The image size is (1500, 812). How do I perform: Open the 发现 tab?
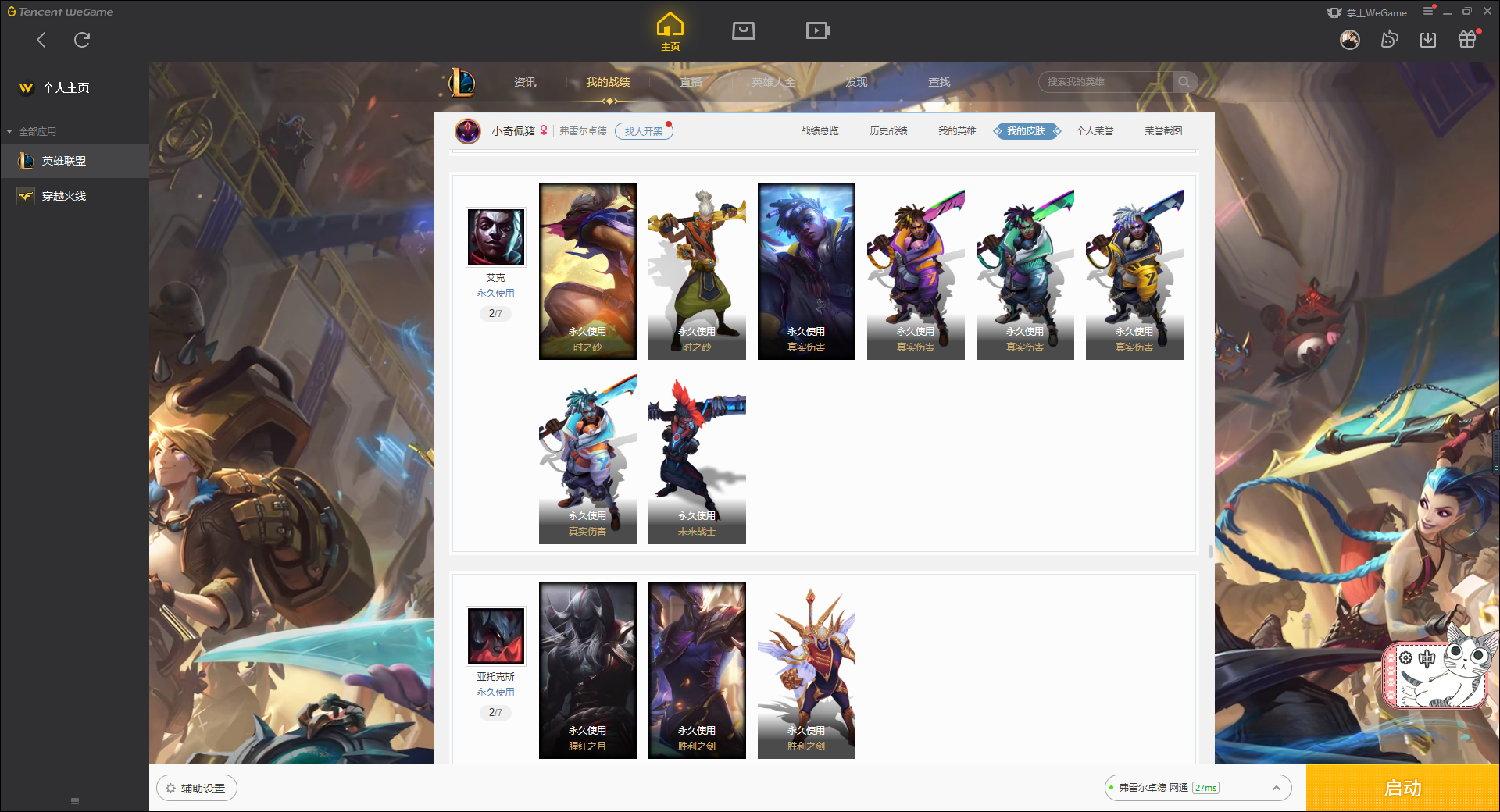(x=856, y=82)
